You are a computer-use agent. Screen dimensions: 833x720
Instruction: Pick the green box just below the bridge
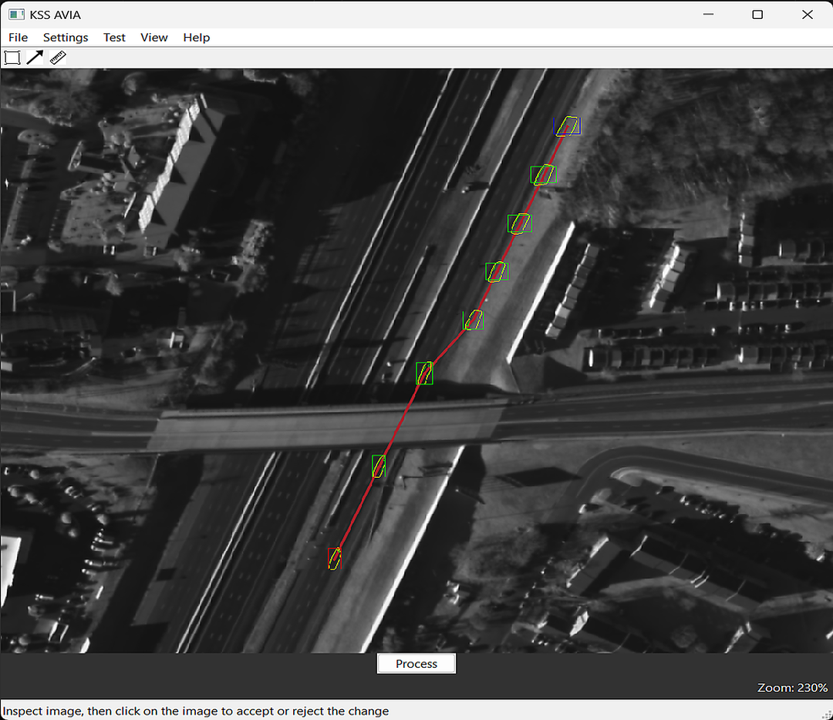(378, 465)
